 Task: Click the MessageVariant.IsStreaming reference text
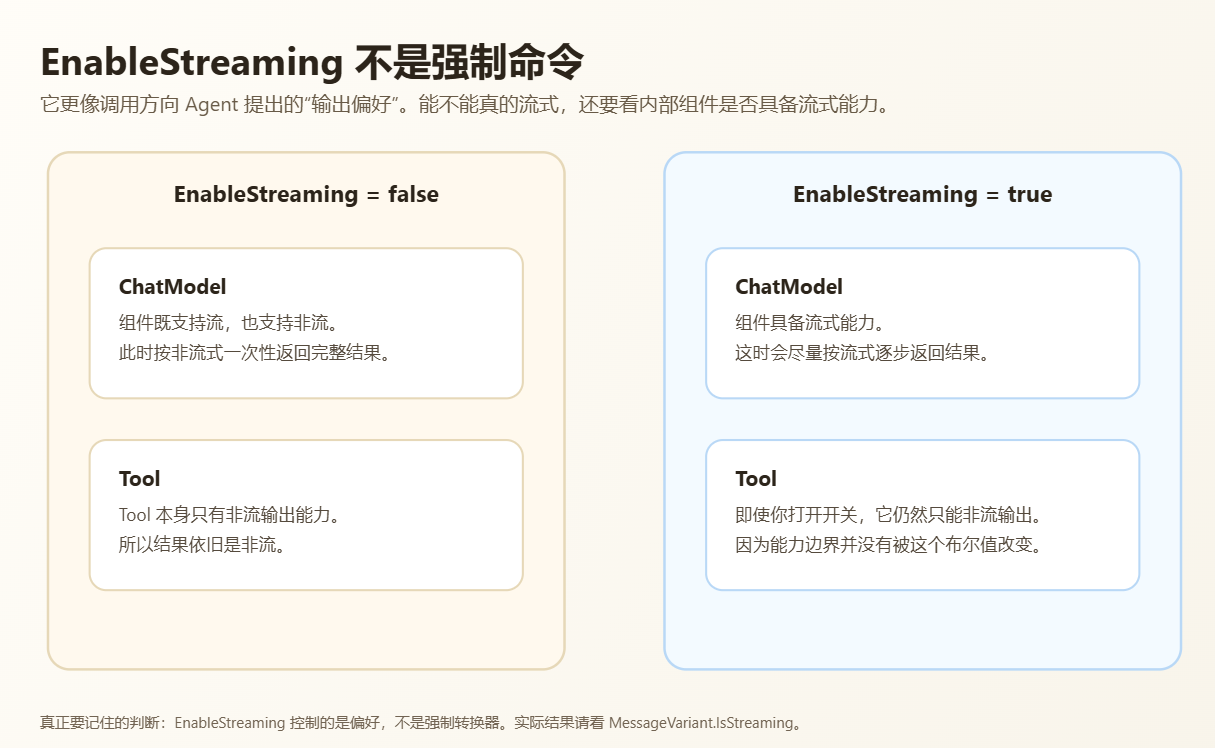click(x=700, y=723)
